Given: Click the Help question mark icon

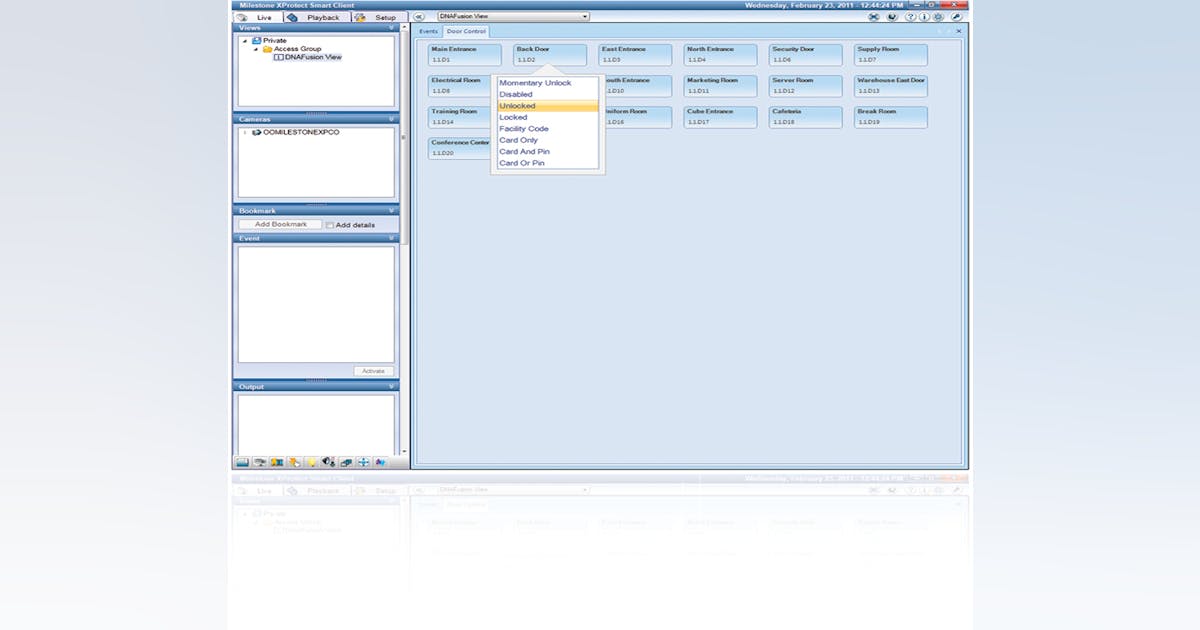Looking at the screenshot, I should 912,16.
